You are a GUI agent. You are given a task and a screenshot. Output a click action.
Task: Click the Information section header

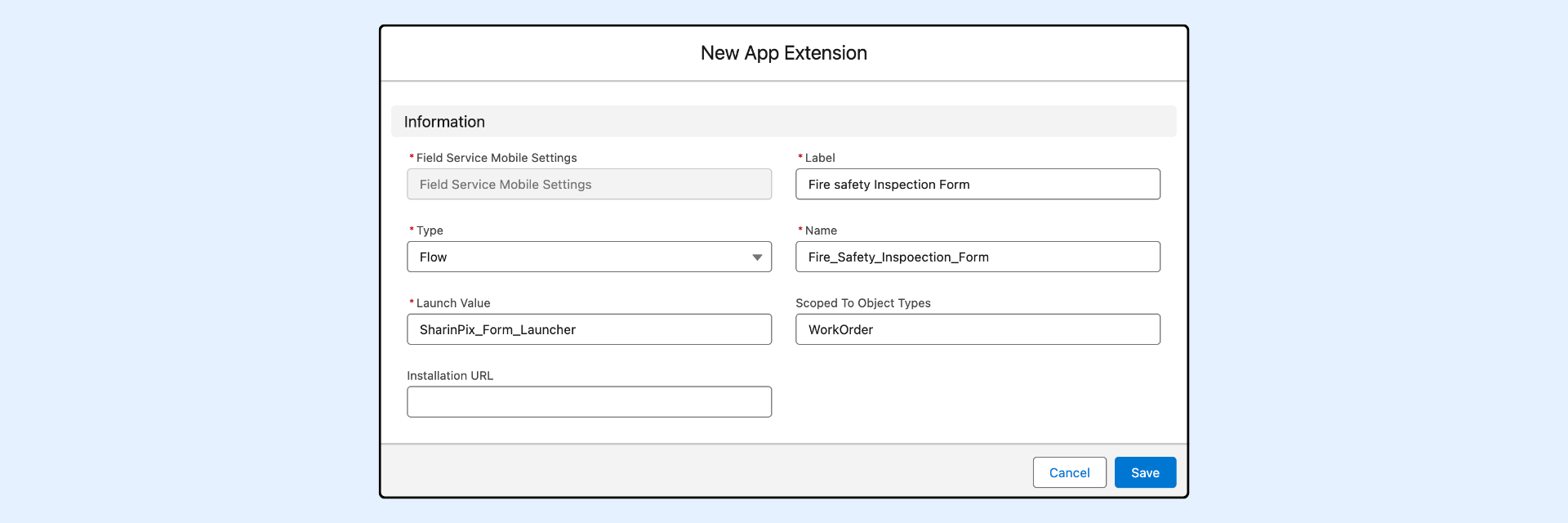click(x=444, y=122)
